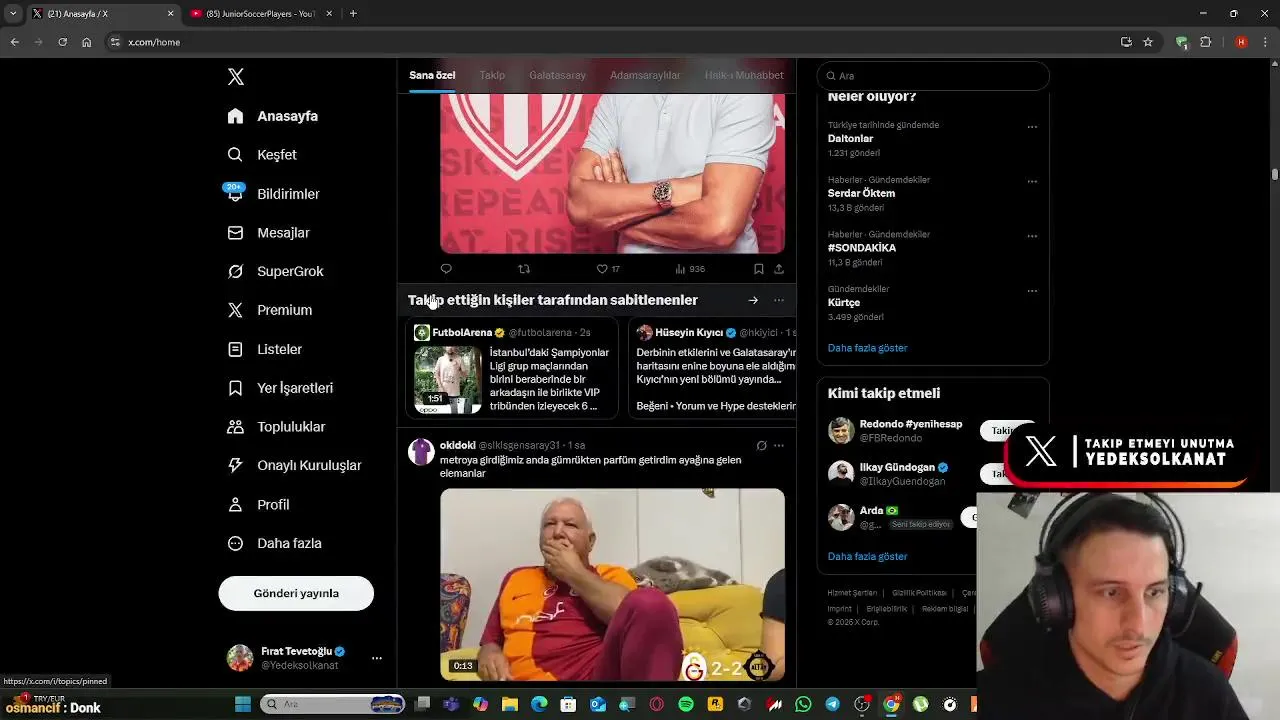Screen dimensions: 1280x720
Task: Click the Ara search field on X
Action: (x=933, y=76)
